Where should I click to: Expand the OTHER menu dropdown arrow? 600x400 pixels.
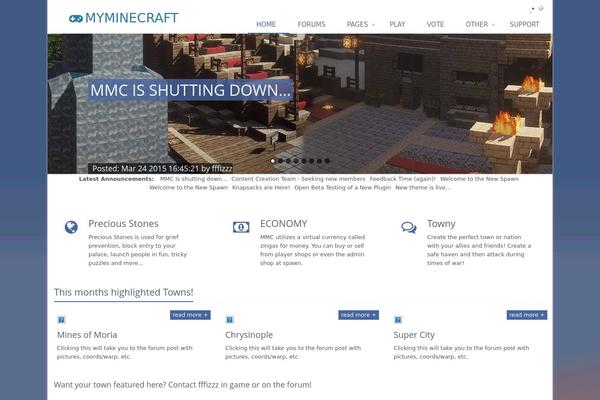(493, 24)
